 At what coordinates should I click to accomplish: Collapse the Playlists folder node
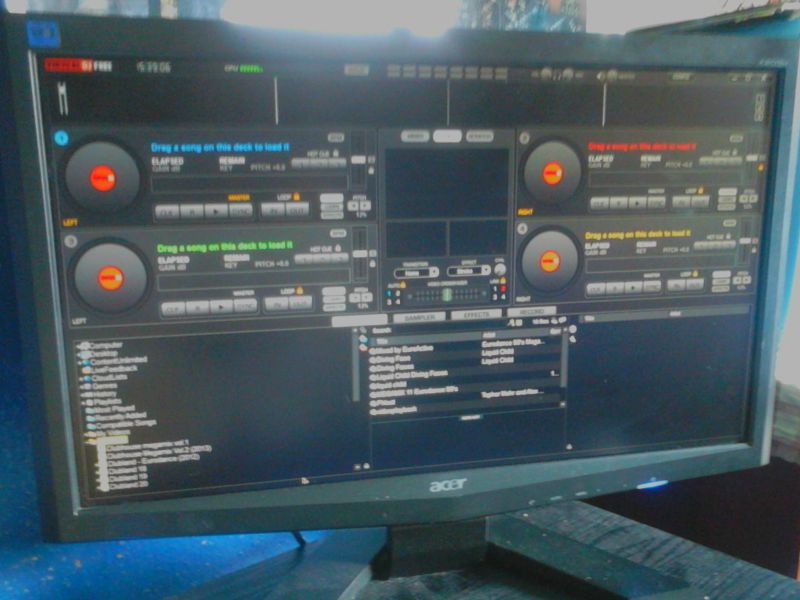tap(83, 403)
